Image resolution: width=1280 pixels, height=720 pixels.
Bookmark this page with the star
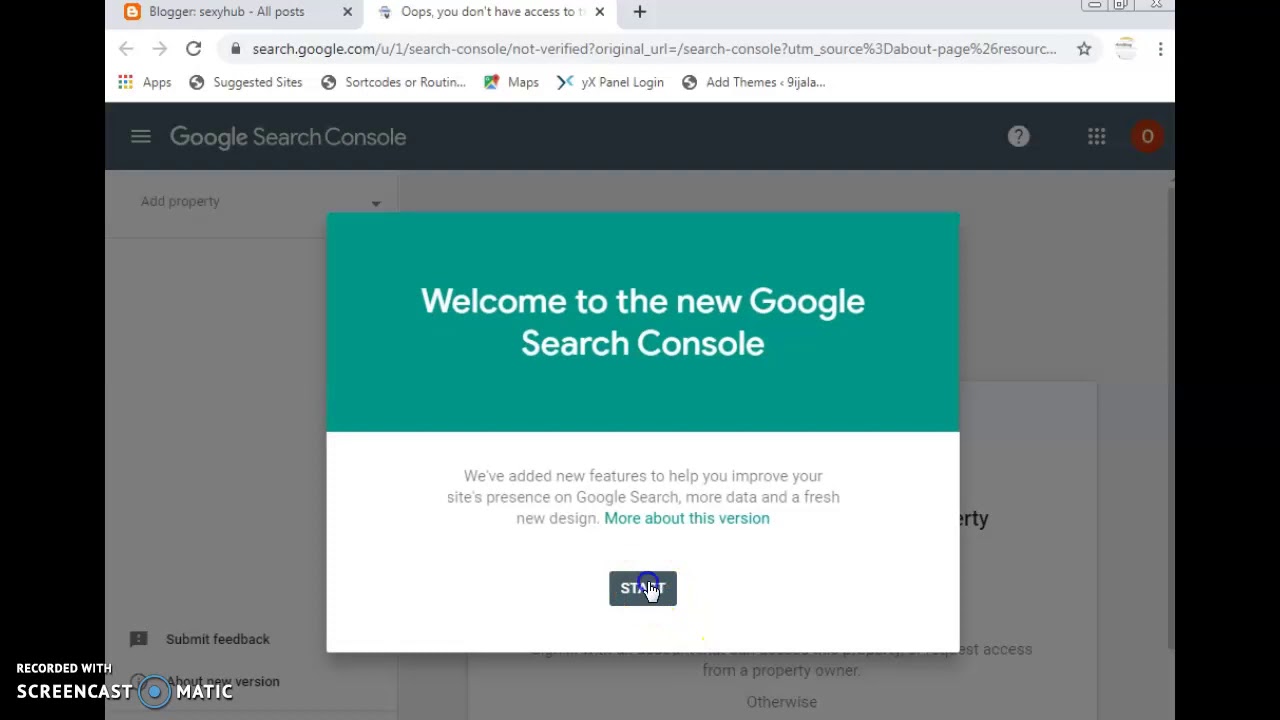(x=1084, y=49)
